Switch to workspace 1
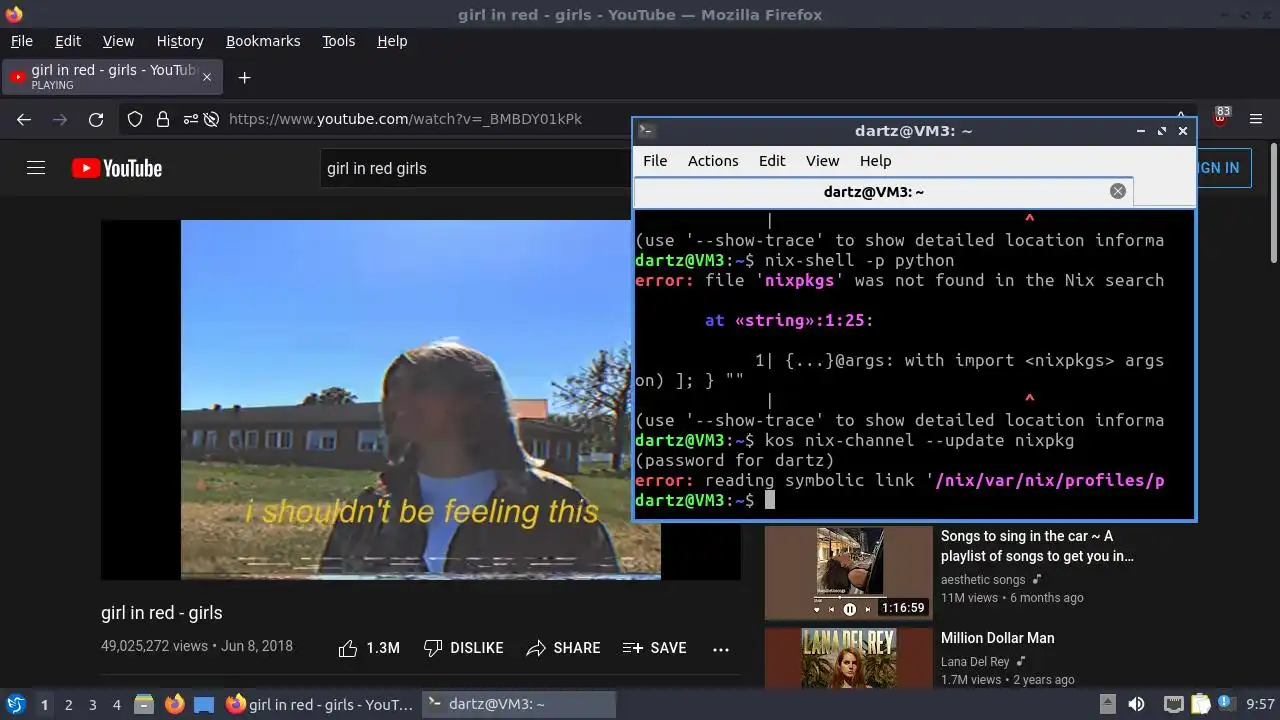 point(44,705)
